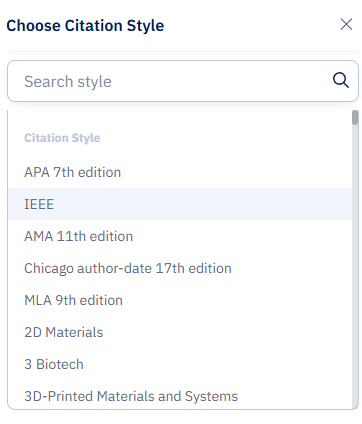Run the style search via magnifier

[x=341, y=81]
